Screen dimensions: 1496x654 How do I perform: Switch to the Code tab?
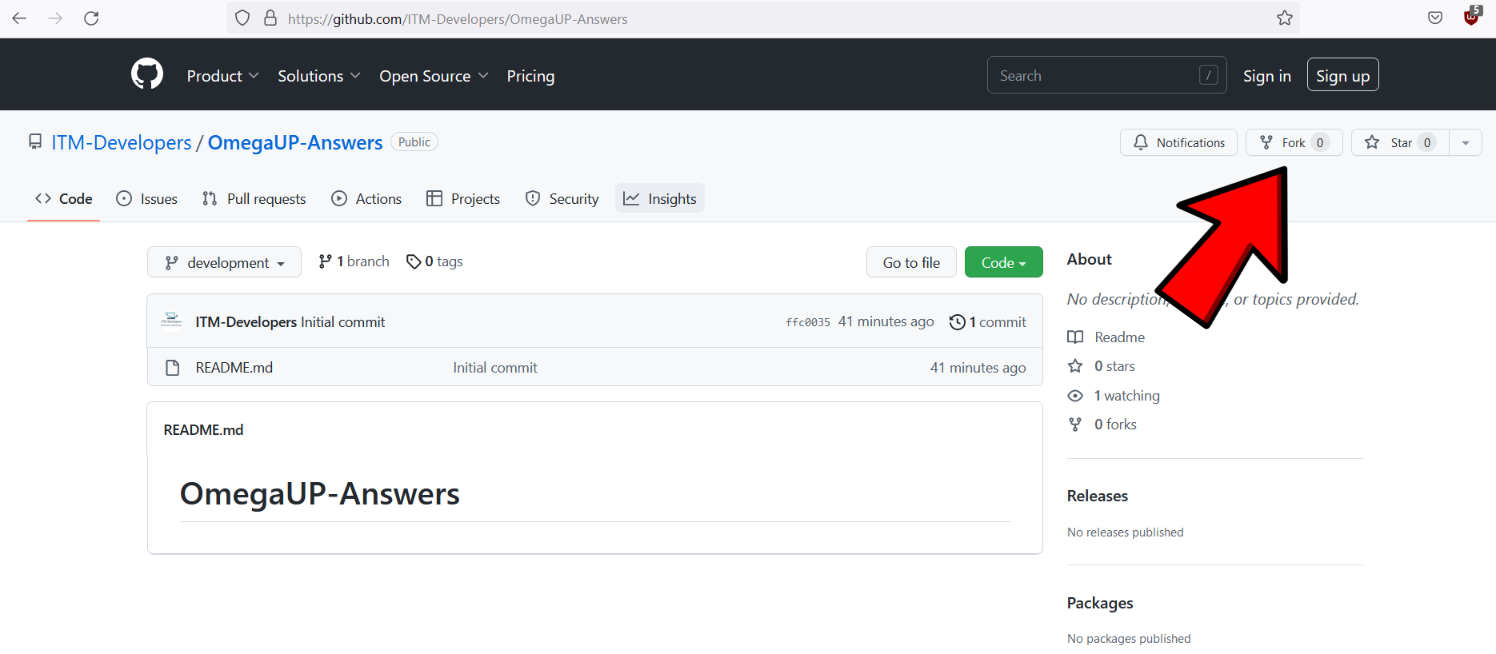pos(63,199)
